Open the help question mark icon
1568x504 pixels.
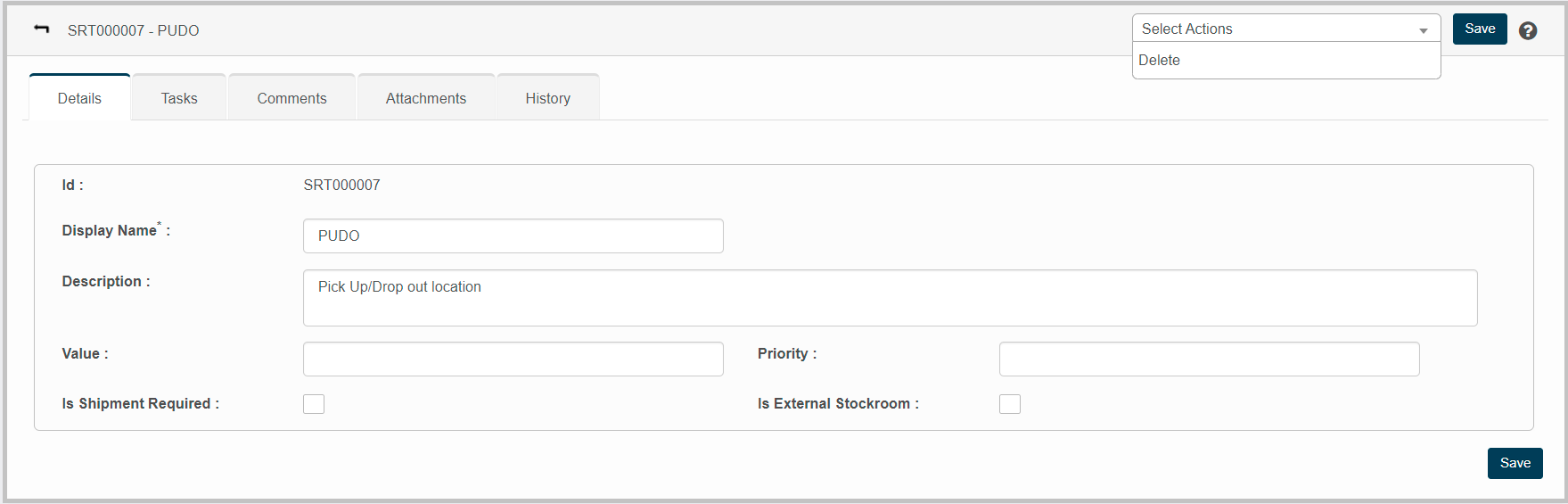pyautogui.click(x=1528, y=30)
